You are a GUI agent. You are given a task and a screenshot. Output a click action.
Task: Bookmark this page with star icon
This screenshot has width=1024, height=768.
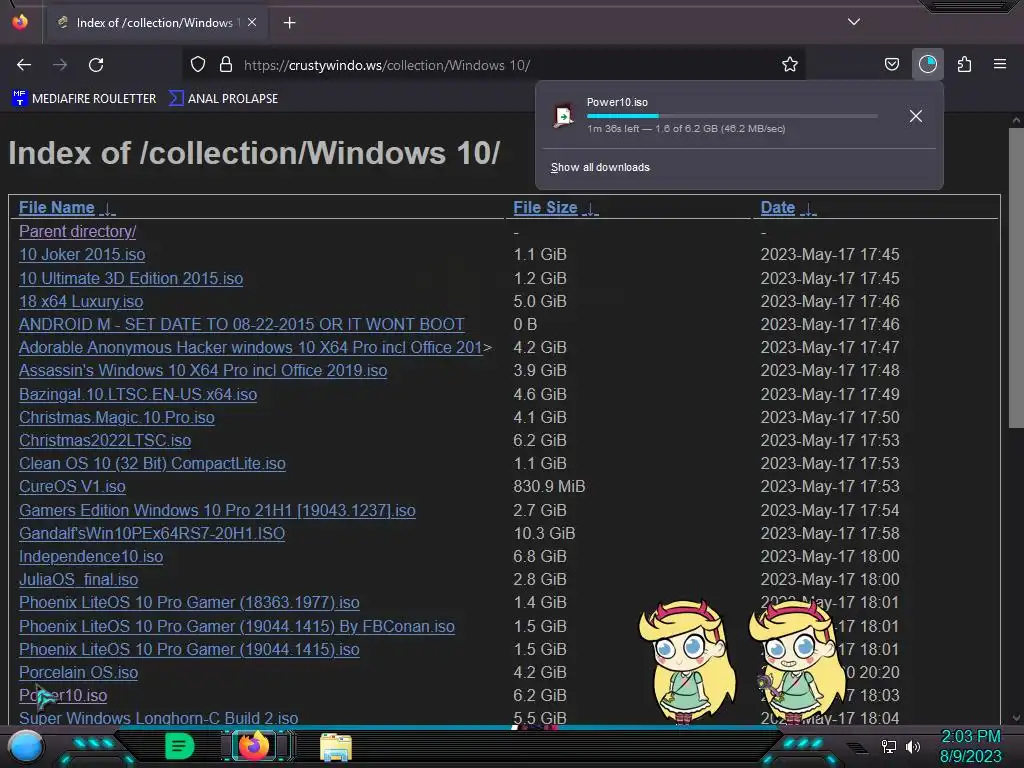[790, 64]
